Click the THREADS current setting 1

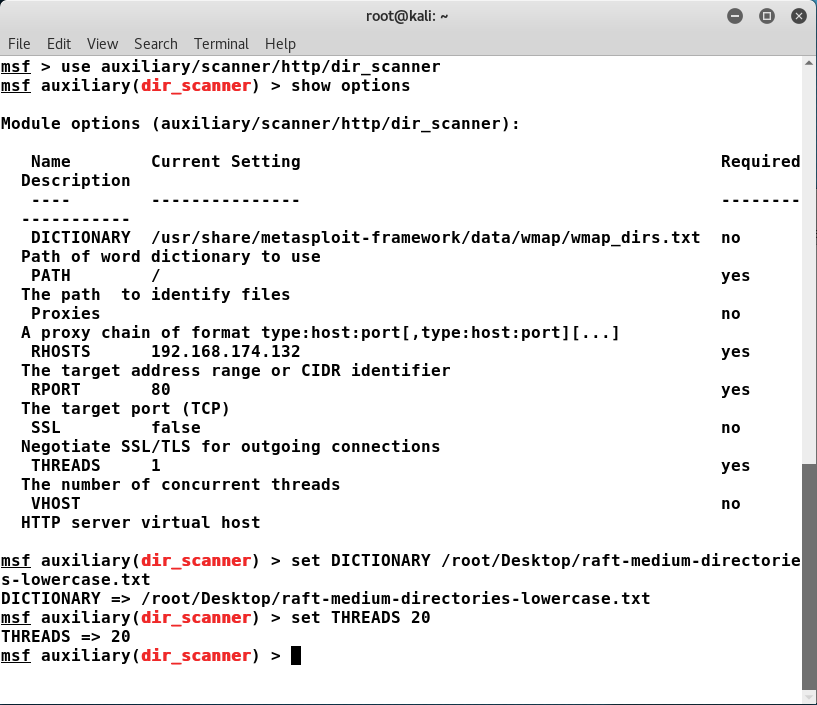click(156, 465)
